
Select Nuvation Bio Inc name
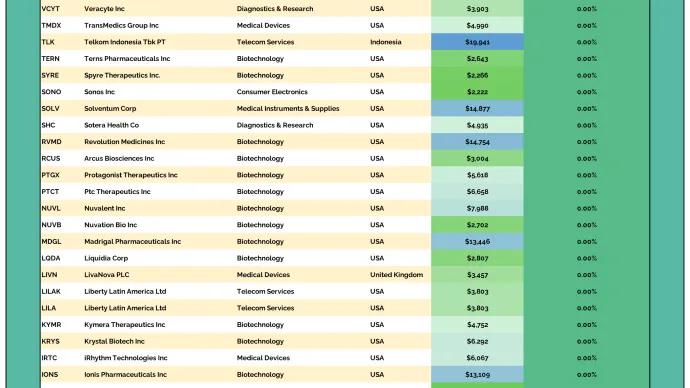[x=110, y=225]
